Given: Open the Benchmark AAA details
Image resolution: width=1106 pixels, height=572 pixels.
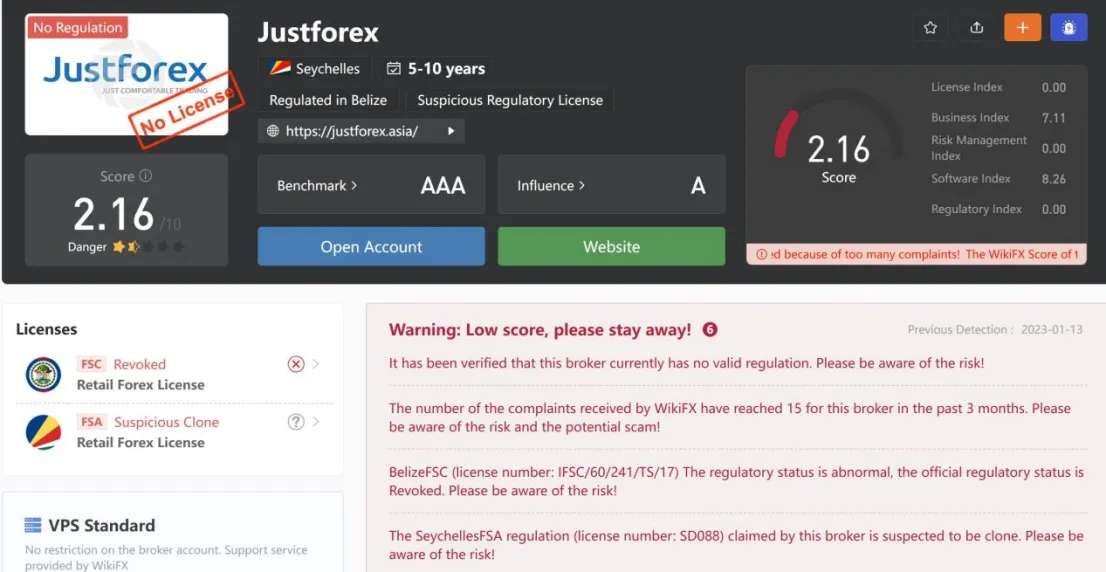Looking at the screenshot, I should coord(371,185).
